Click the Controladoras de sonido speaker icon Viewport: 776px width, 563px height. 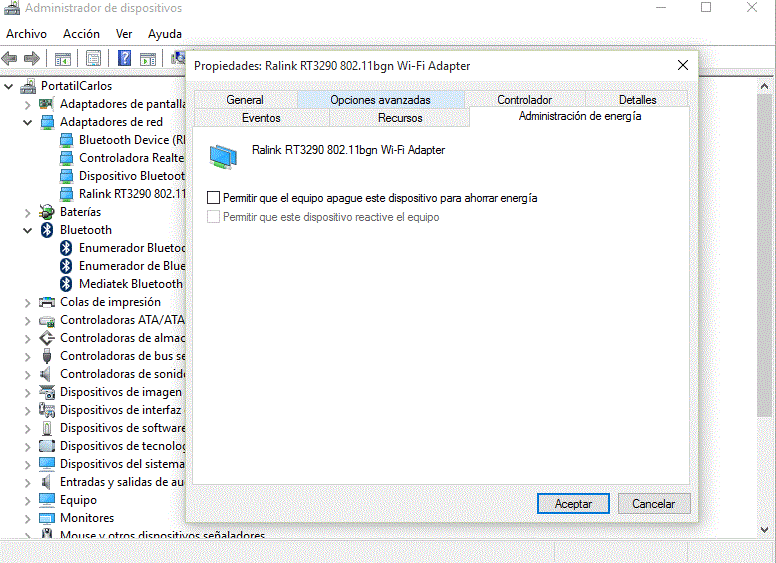(x=46, y=374)
